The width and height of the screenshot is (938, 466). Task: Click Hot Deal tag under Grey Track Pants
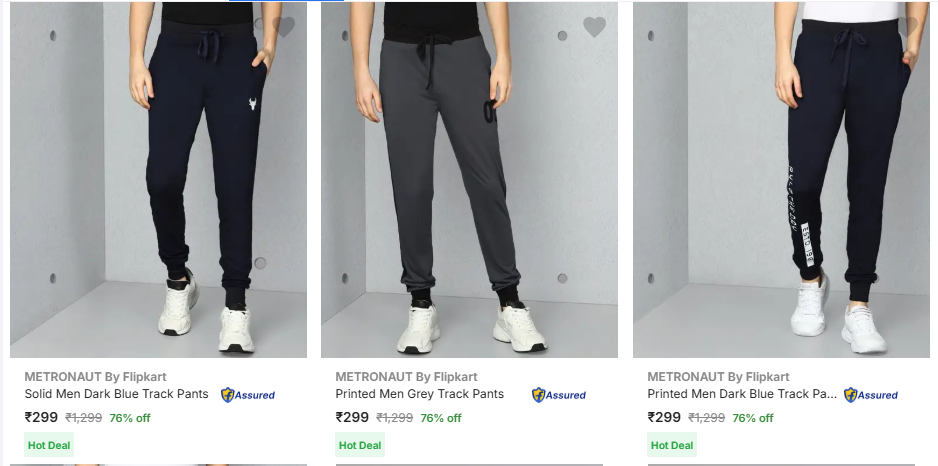360,445
